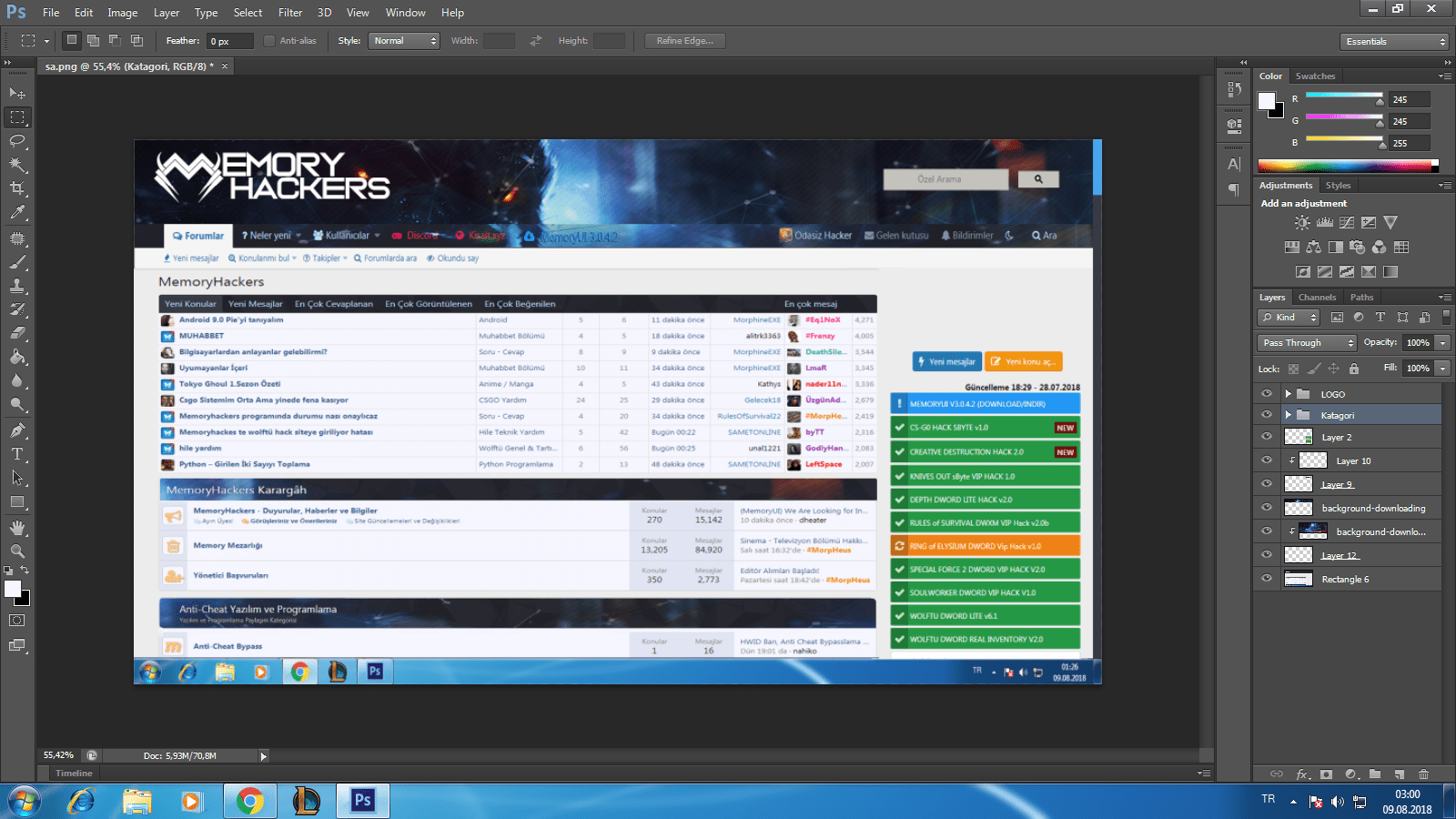The image size is (1456, 819).
Task: Open the History panel icon
Action: click(x=1234, y=89)
